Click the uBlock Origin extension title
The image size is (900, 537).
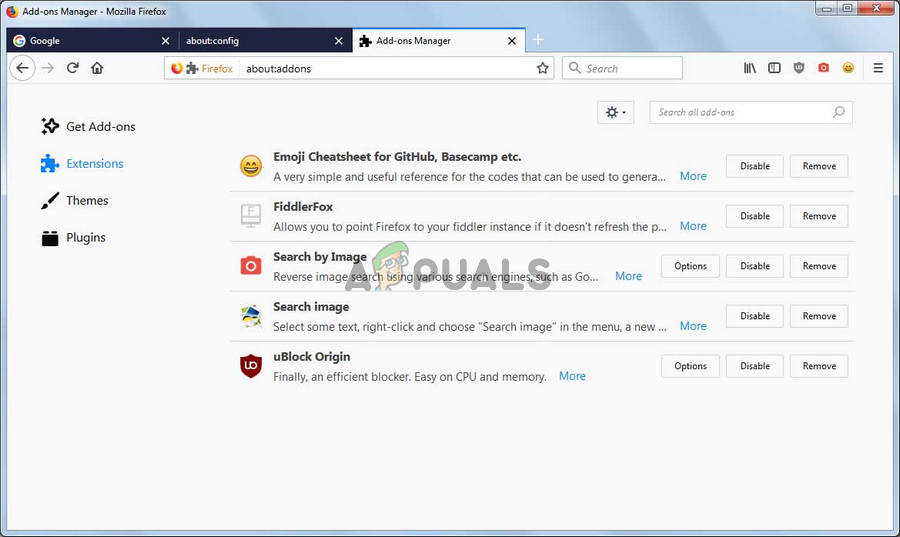click(312, 357)
